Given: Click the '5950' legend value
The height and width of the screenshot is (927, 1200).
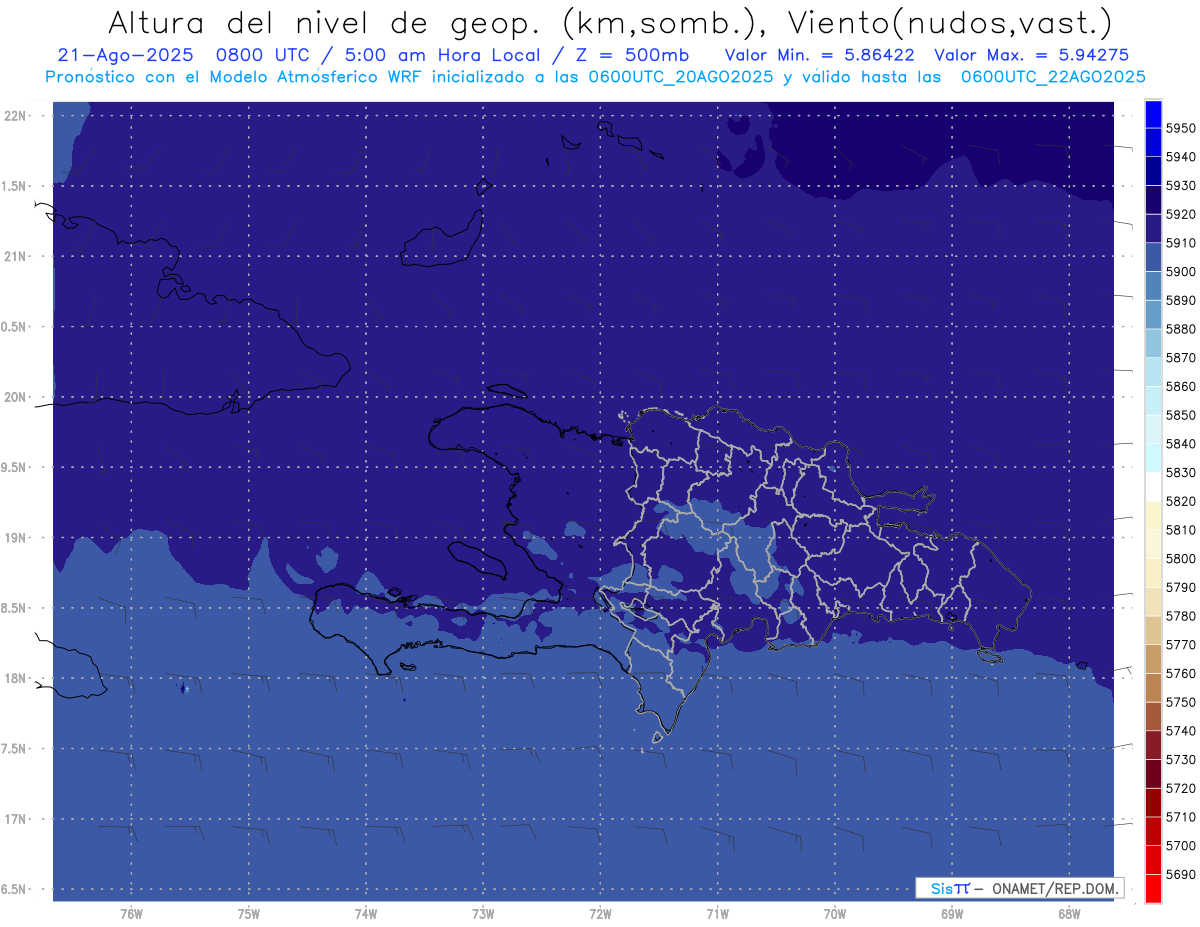Looking at the screenshot, I should click(x=1181, y=128).
